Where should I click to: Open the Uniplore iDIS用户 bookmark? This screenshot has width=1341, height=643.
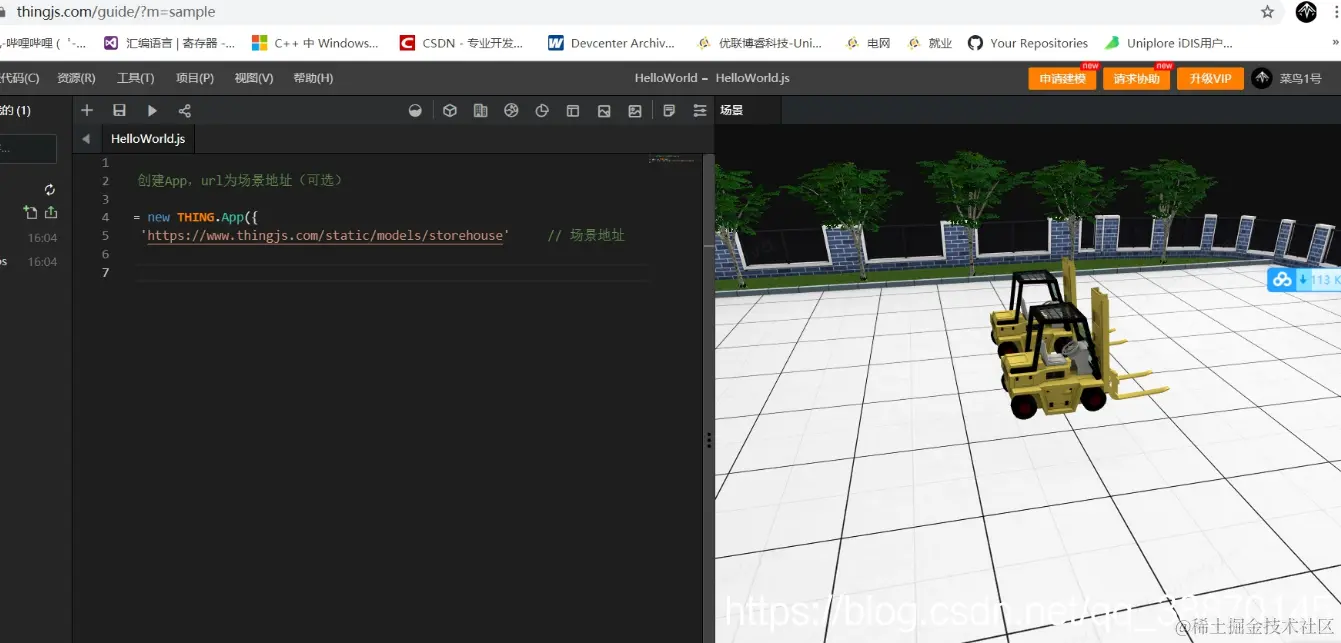tap(1168, 43)
